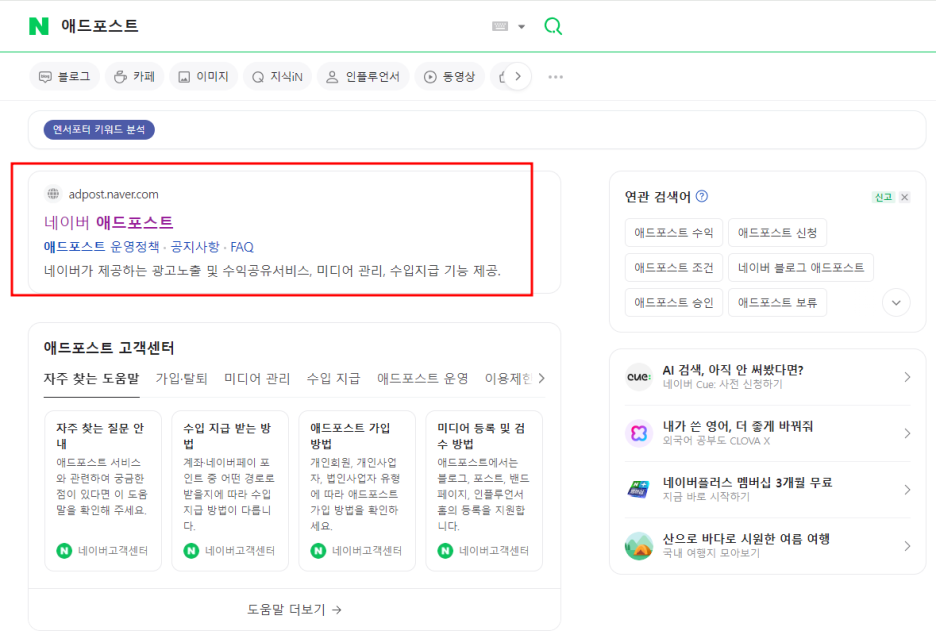
Task: Select the 애드포스트 운영 tab
Action: tap(423, 378)
